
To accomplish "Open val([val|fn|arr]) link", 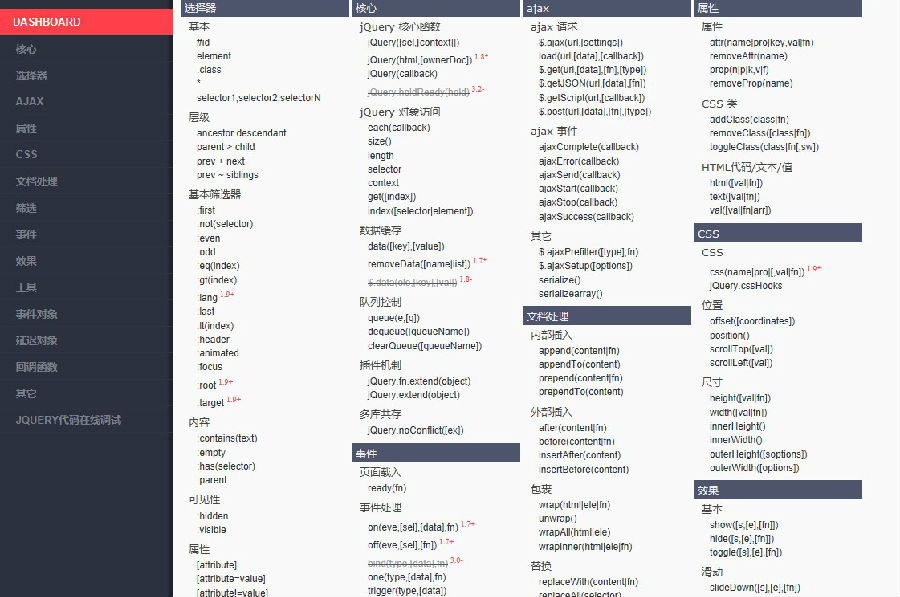I will 740,211.
